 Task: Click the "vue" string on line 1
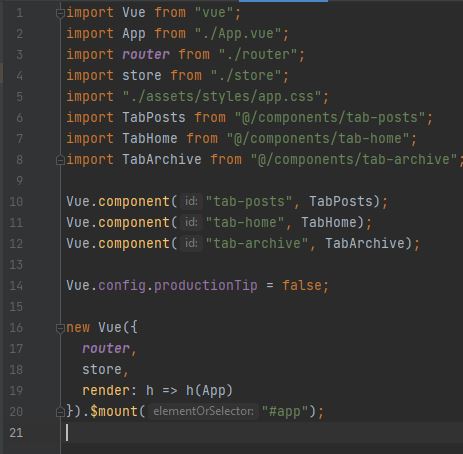[214, 13]
